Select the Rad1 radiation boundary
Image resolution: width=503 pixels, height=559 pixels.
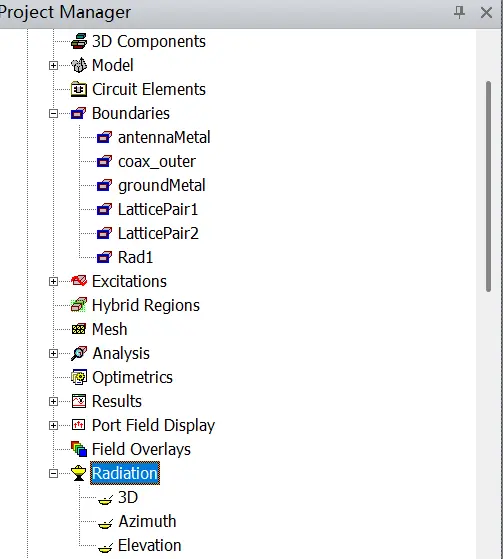(x=135, y=257)
